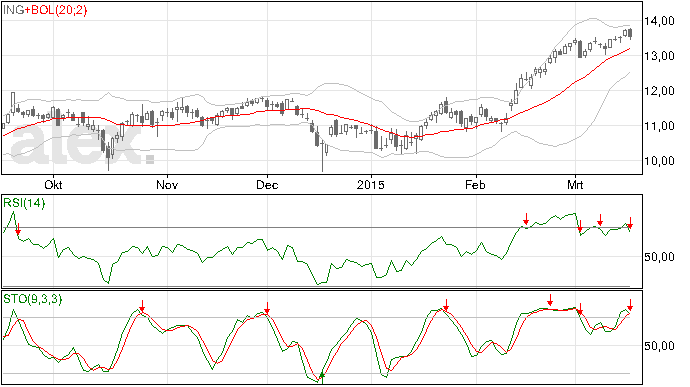Select the RSI(14) indicator label

24,203
